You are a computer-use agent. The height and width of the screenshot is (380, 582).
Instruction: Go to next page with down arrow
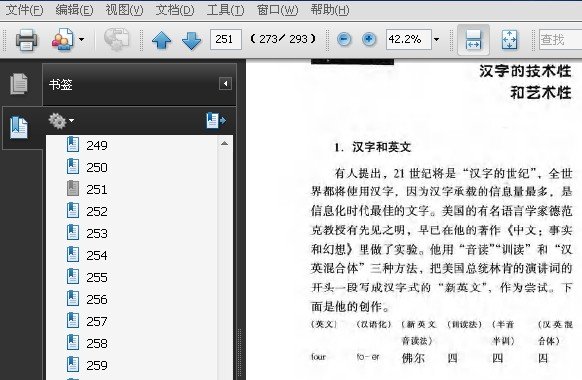coord(192,40)
